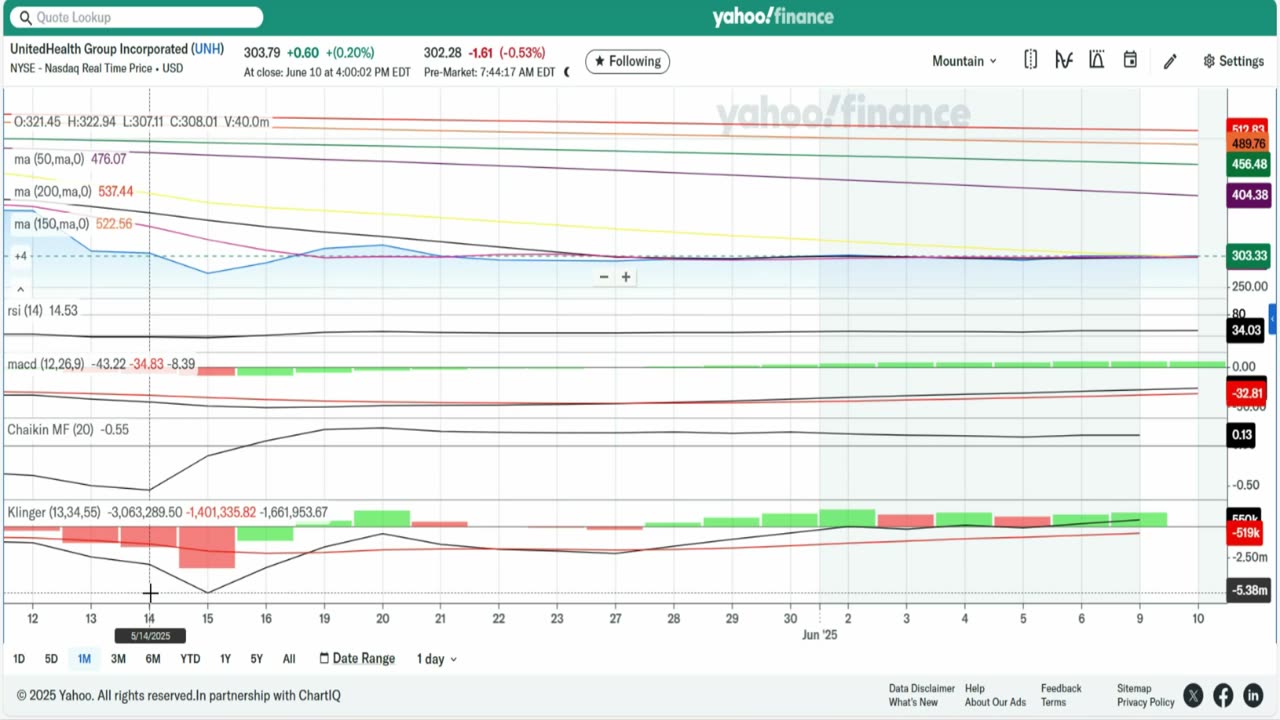The width and height of the screenshot is (1280, 720).
Task: Click the pre-market moon icon
Action: [x=567, y=72]
